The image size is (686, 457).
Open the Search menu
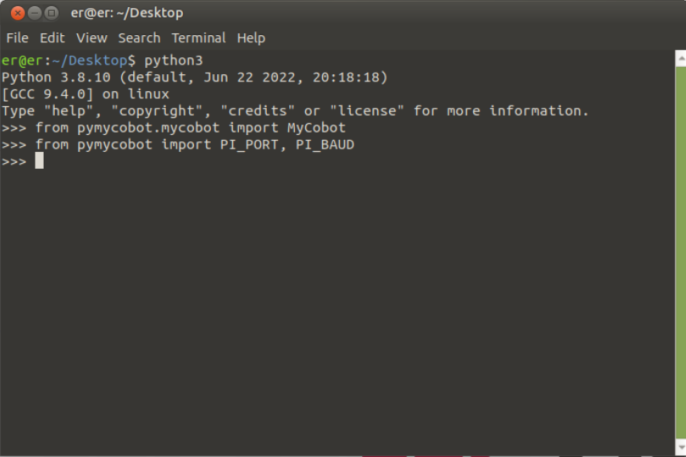139,38
